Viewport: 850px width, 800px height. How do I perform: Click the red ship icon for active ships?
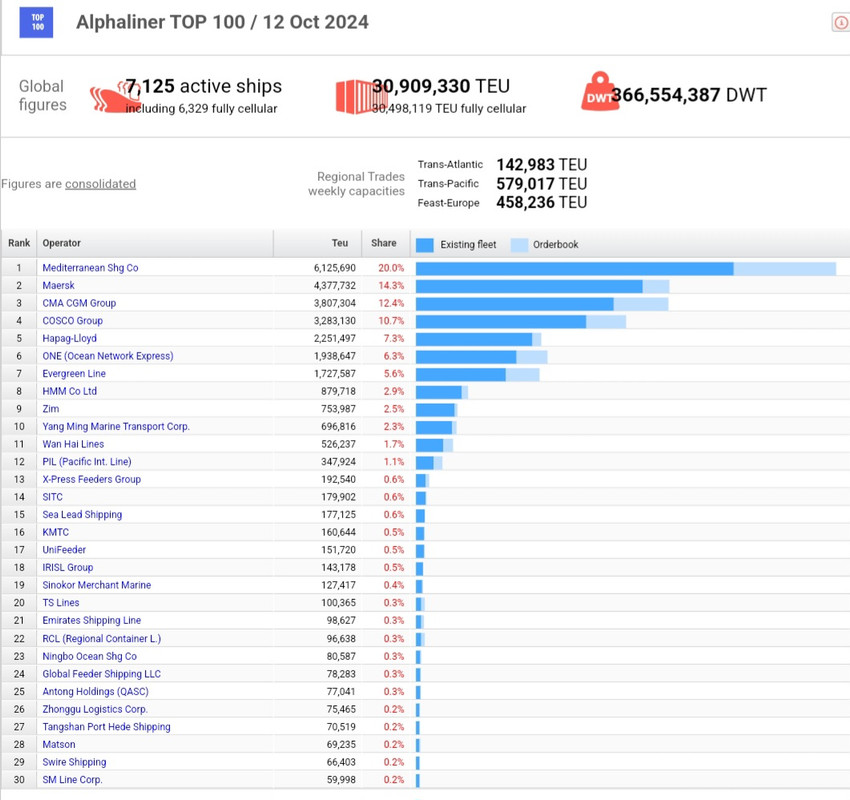pyautogui.click(x=115, y=96)
